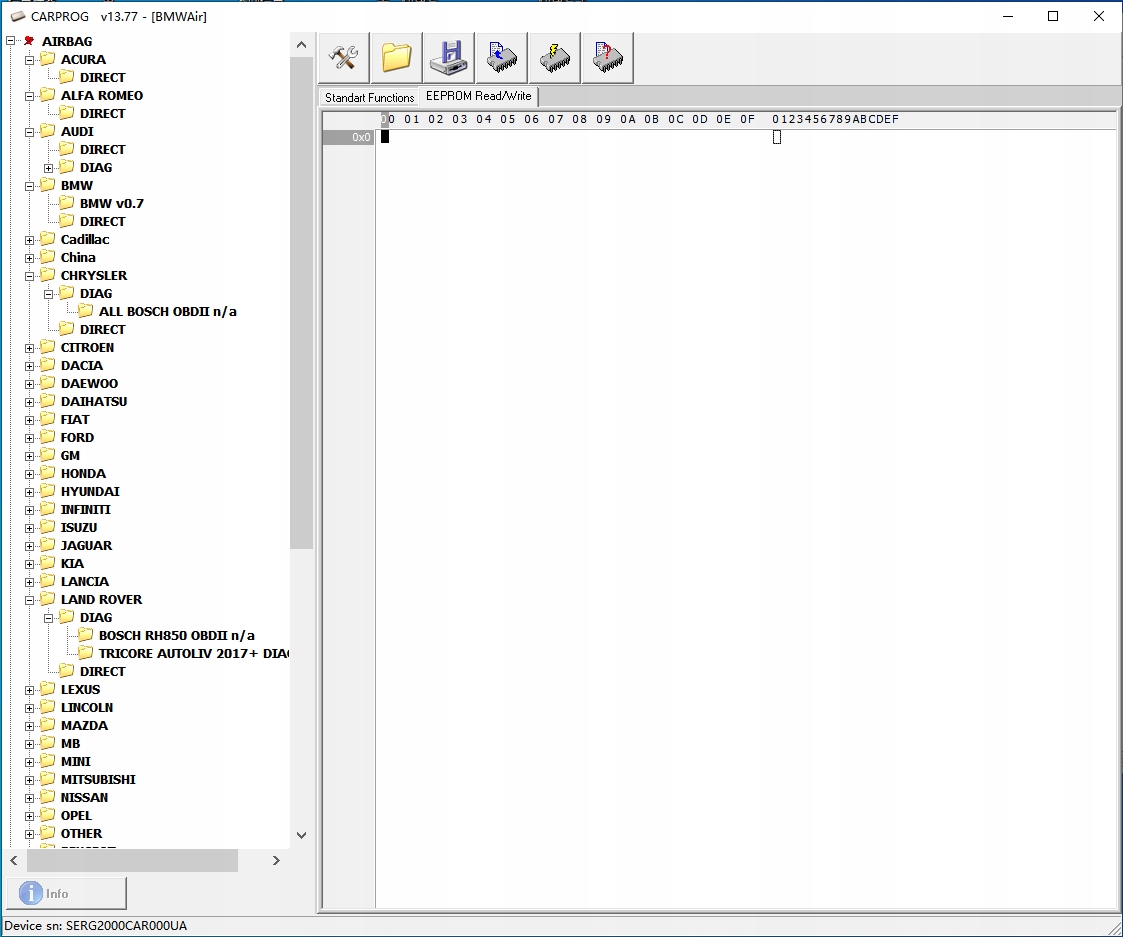1123x937 pixels.
Task: Select the OTHER tree item
Action: (x=82, y=833)
